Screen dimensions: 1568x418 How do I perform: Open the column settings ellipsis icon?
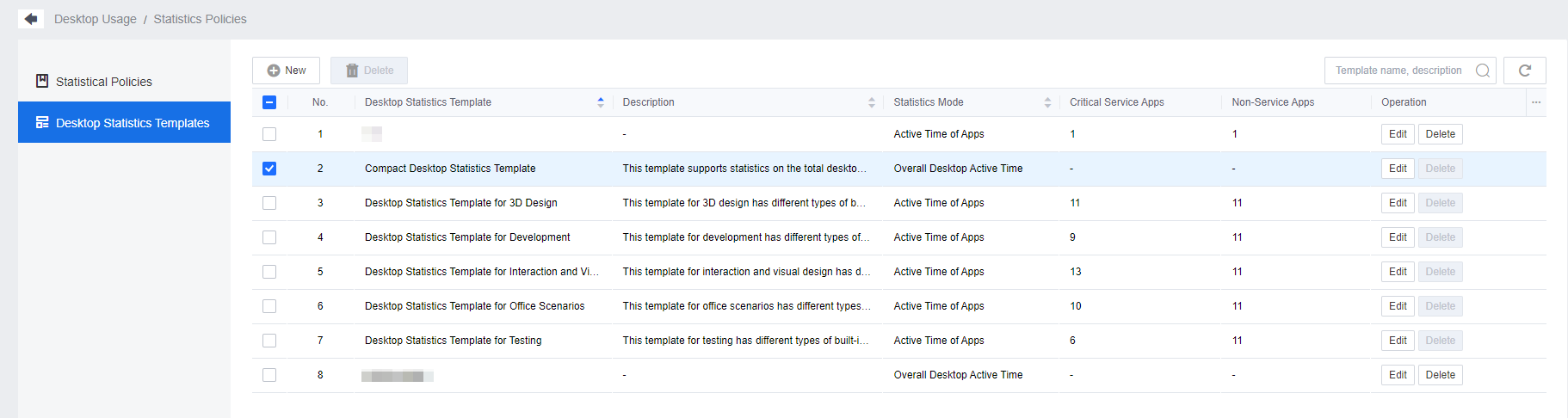click(x=1536, y=102)
